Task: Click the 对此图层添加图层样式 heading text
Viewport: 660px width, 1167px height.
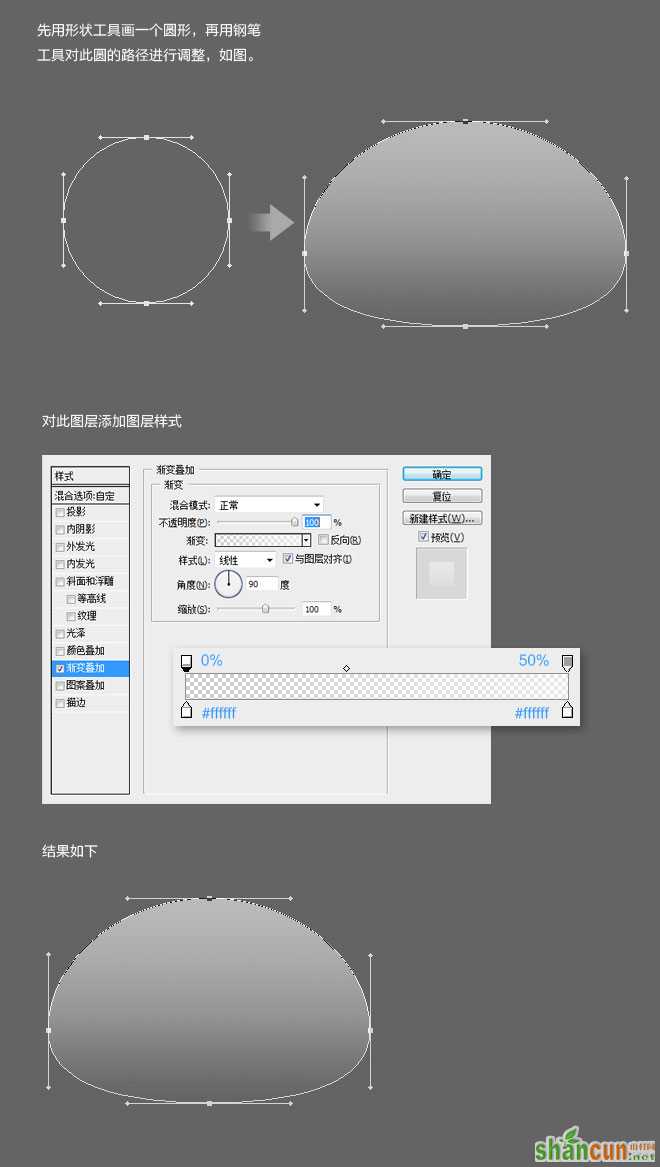Action: coord(112,421)
